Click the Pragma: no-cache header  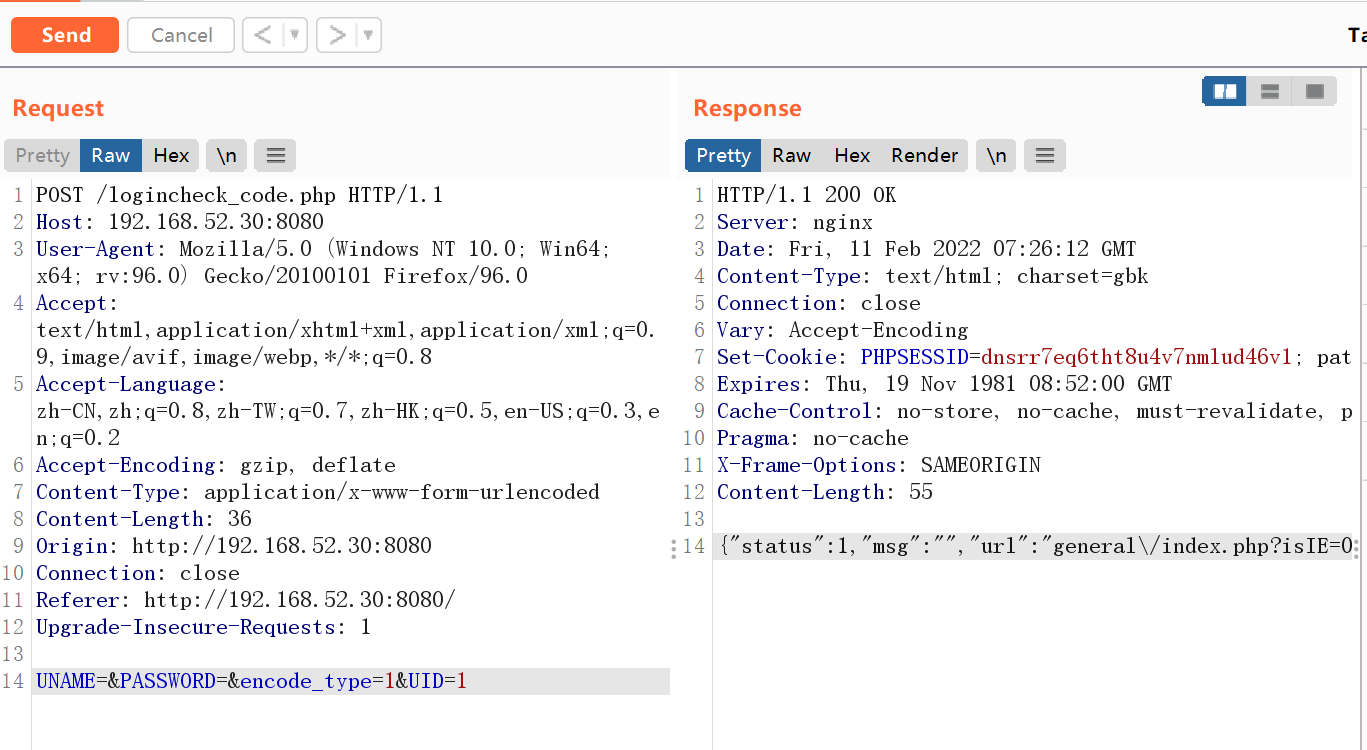(813, 438)
